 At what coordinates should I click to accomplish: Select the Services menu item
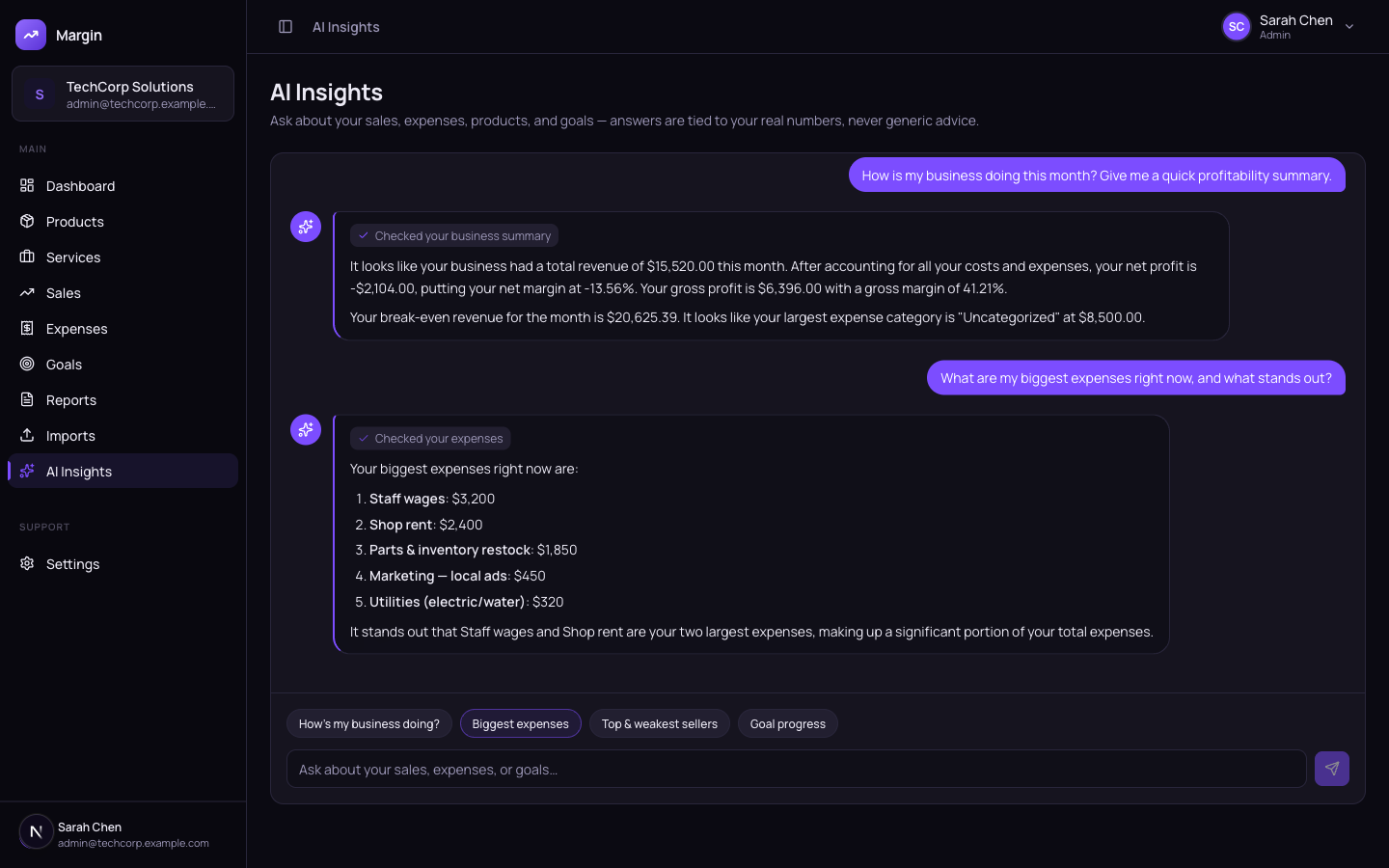123,257
